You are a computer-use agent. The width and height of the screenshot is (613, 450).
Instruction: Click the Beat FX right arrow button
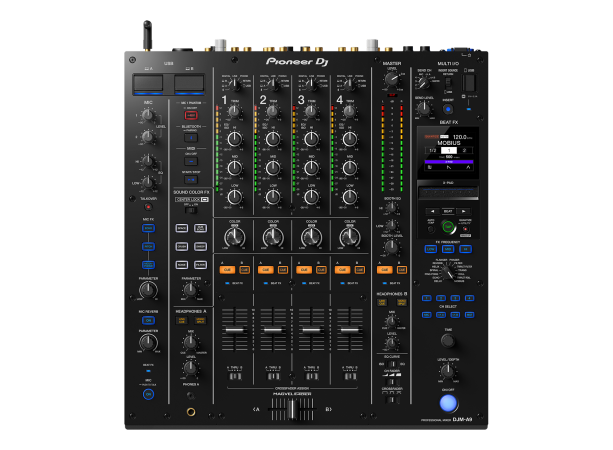[x=464, y=211]
